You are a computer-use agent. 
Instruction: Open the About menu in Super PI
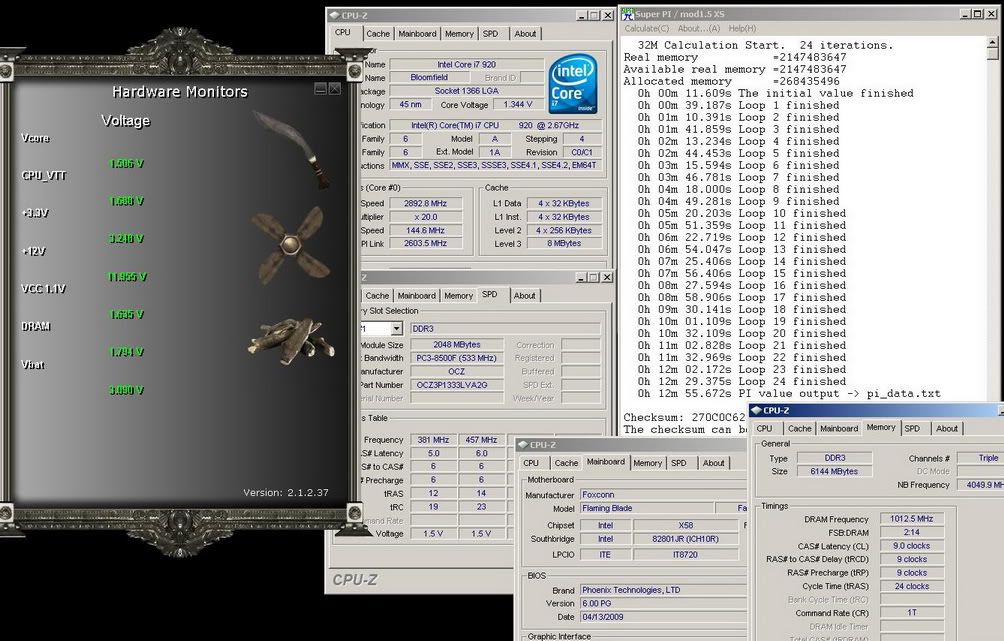pyautogui.click(x=697, y=28)
